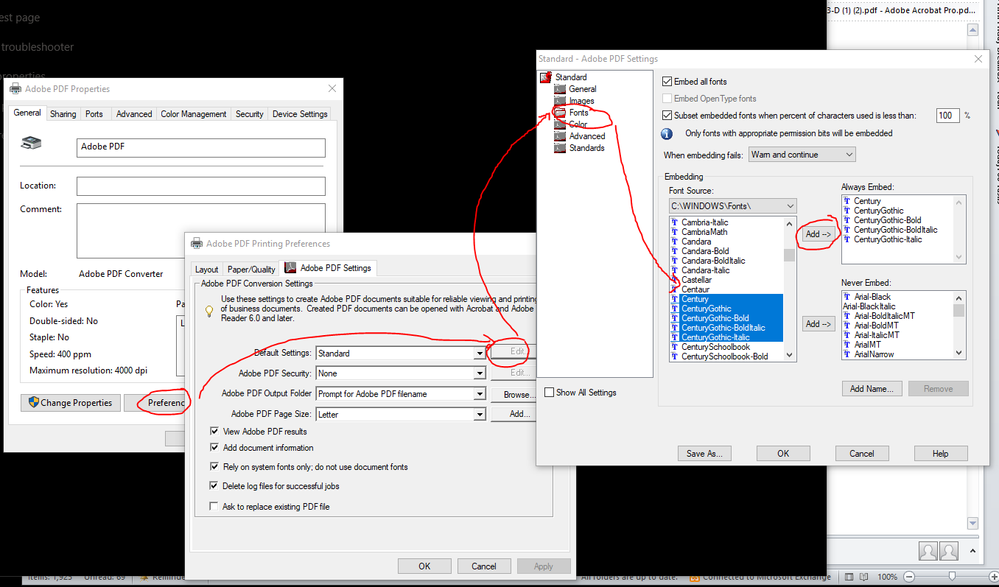Switch to the Device Settings tab

click(x=299, y=114)
